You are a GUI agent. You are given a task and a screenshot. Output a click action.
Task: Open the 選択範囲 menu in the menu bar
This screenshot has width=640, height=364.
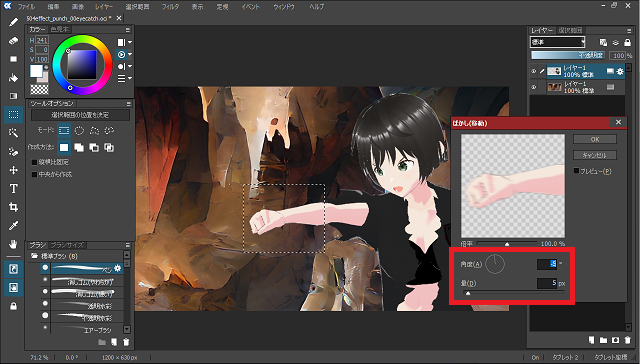click(137, 7)
